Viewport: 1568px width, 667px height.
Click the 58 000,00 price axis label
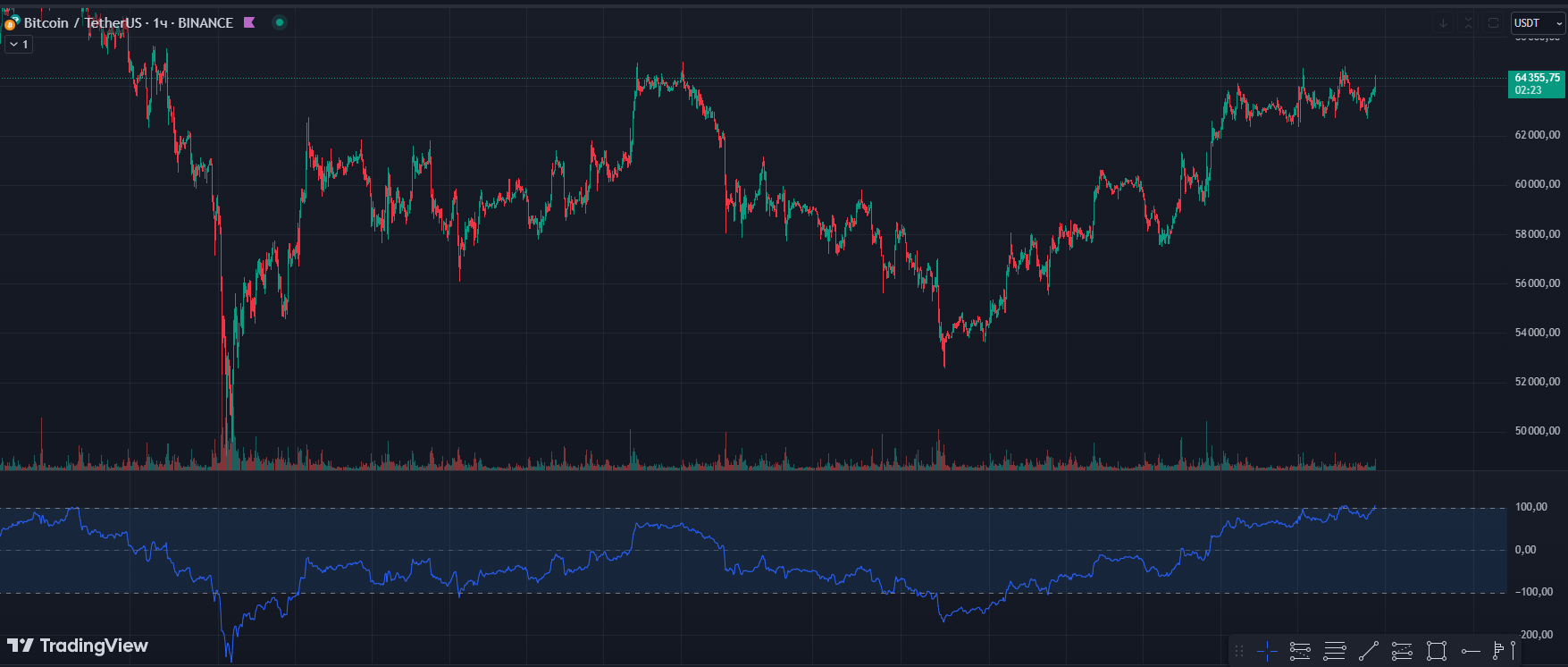coord(1538,234)
